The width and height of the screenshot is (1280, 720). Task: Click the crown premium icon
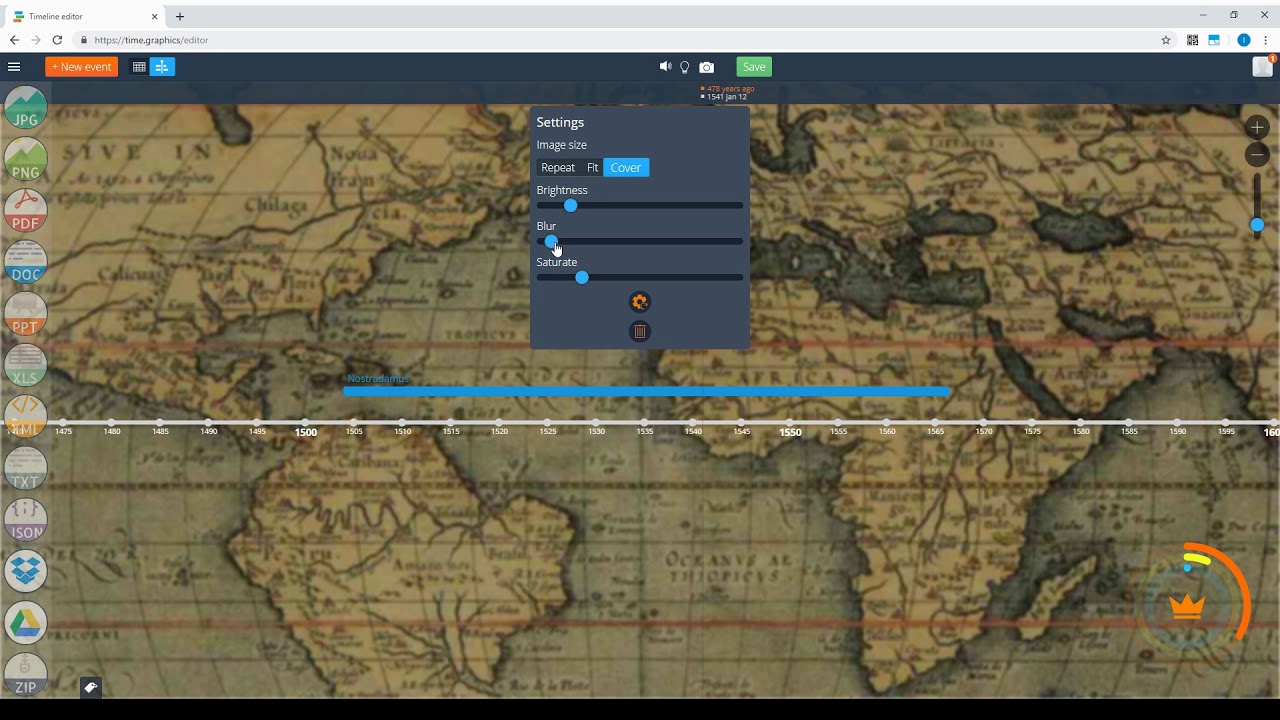click(1188, 607)
